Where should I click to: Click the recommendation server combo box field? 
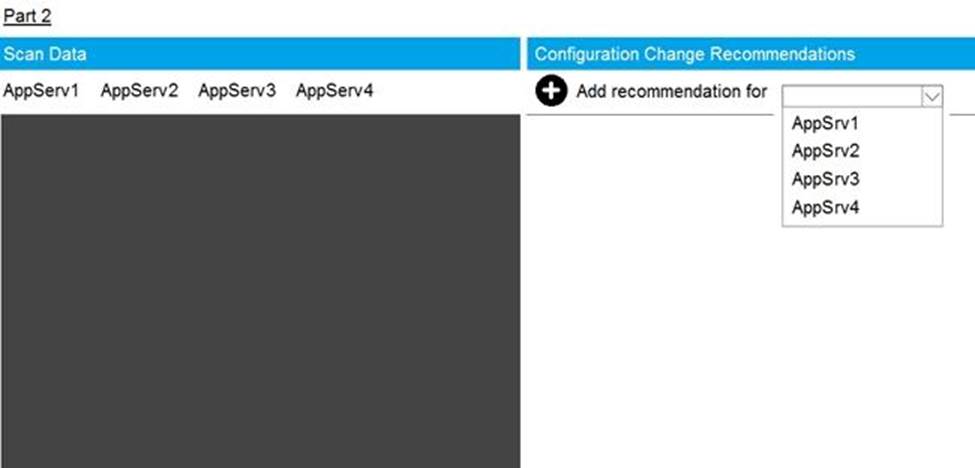(851, 96)
